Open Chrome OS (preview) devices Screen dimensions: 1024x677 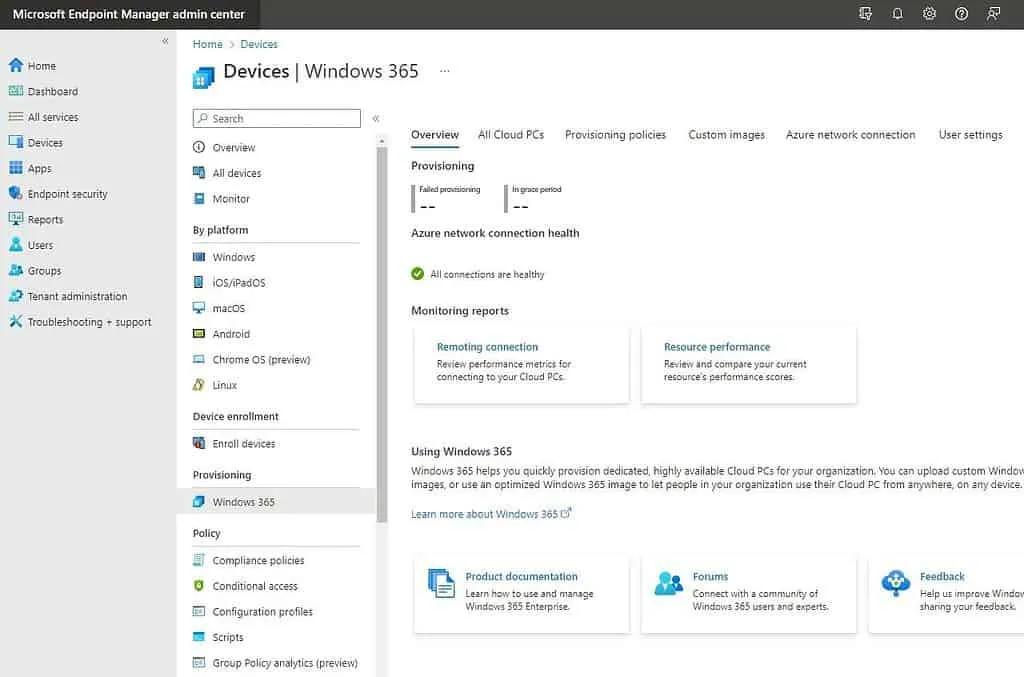pyautogui.click(x=200, y=360)
